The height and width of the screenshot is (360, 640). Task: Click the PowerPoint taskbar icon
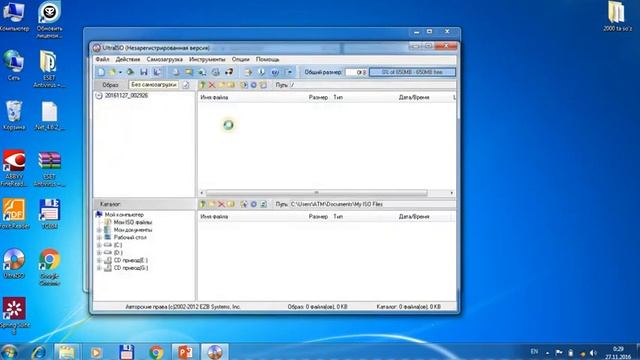[185, 352]
